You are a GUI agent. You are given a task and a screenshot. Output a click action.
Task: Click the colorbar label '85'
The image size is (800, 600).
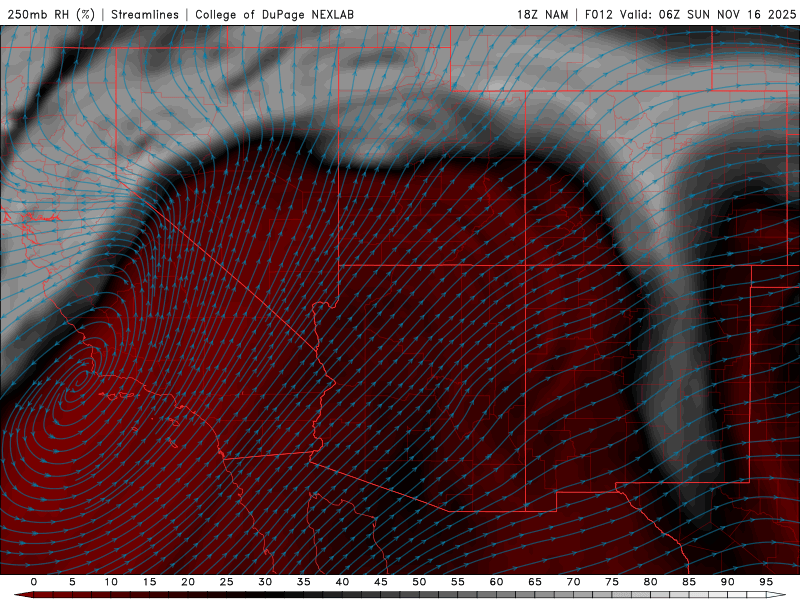pos(689,582)
